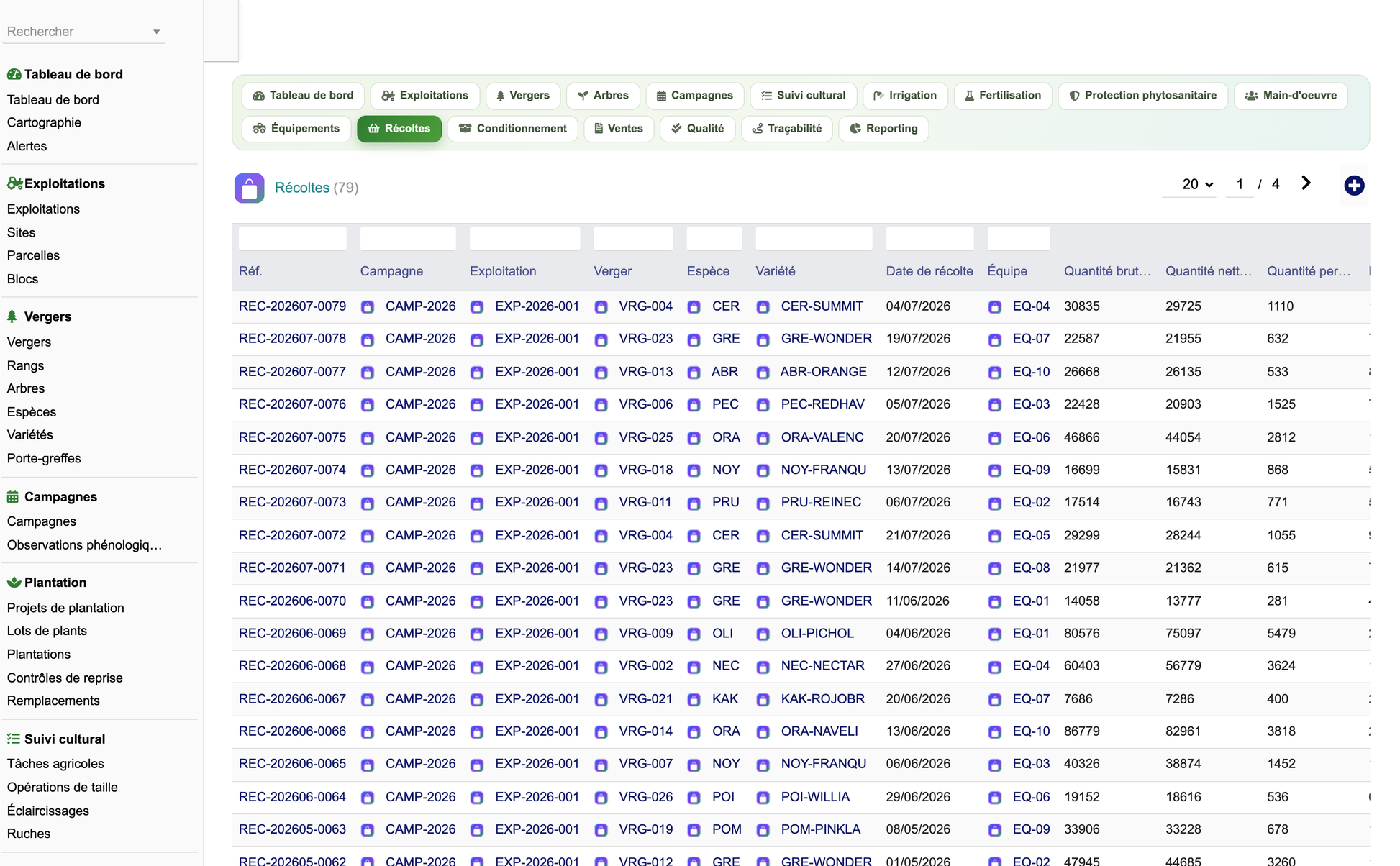Open the CER-SUMMIT variety link in row 0072

pyautogui.click(x=822, y=535)
